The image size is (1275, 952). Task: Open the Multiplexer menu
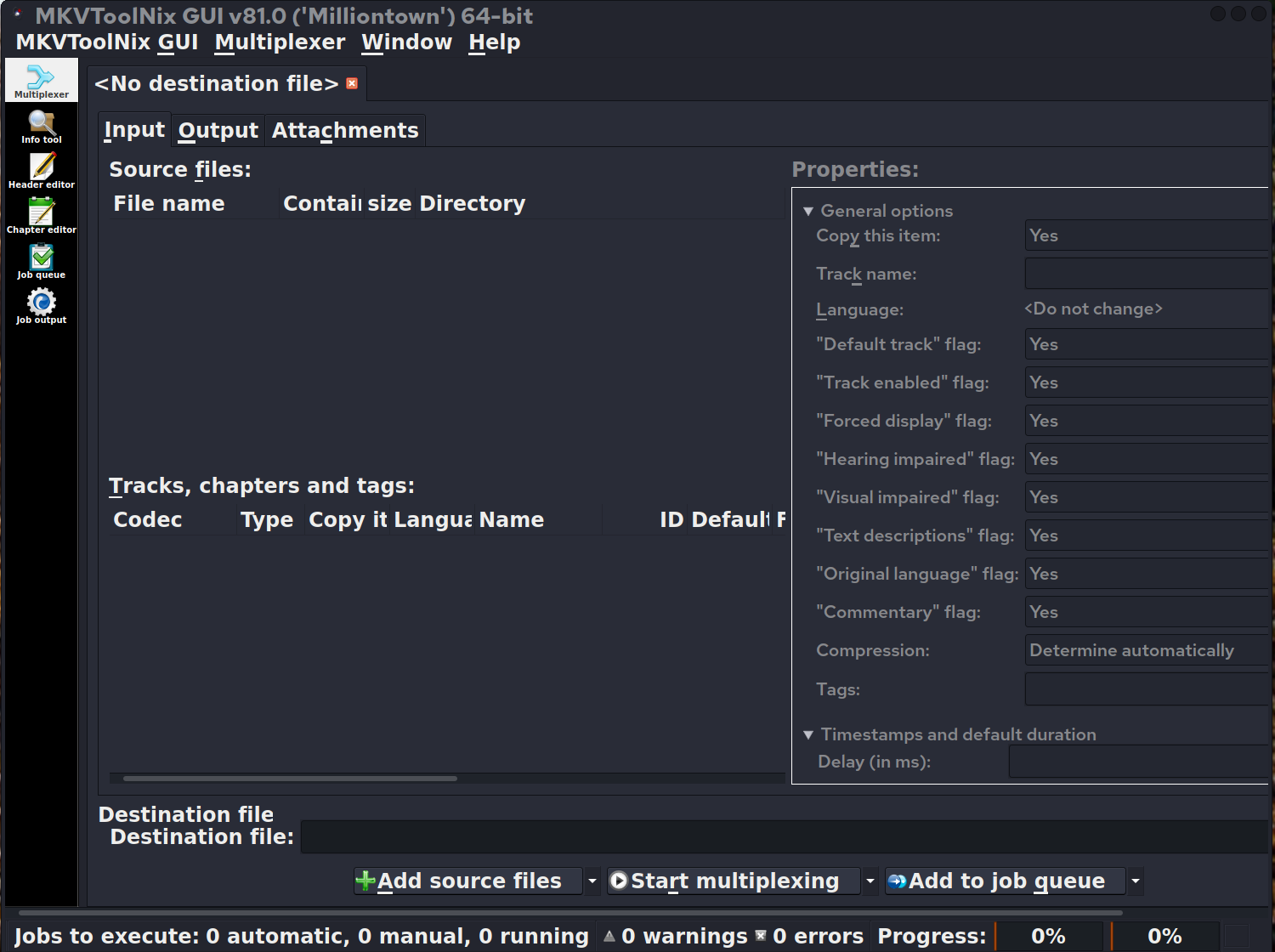point(280,42)
